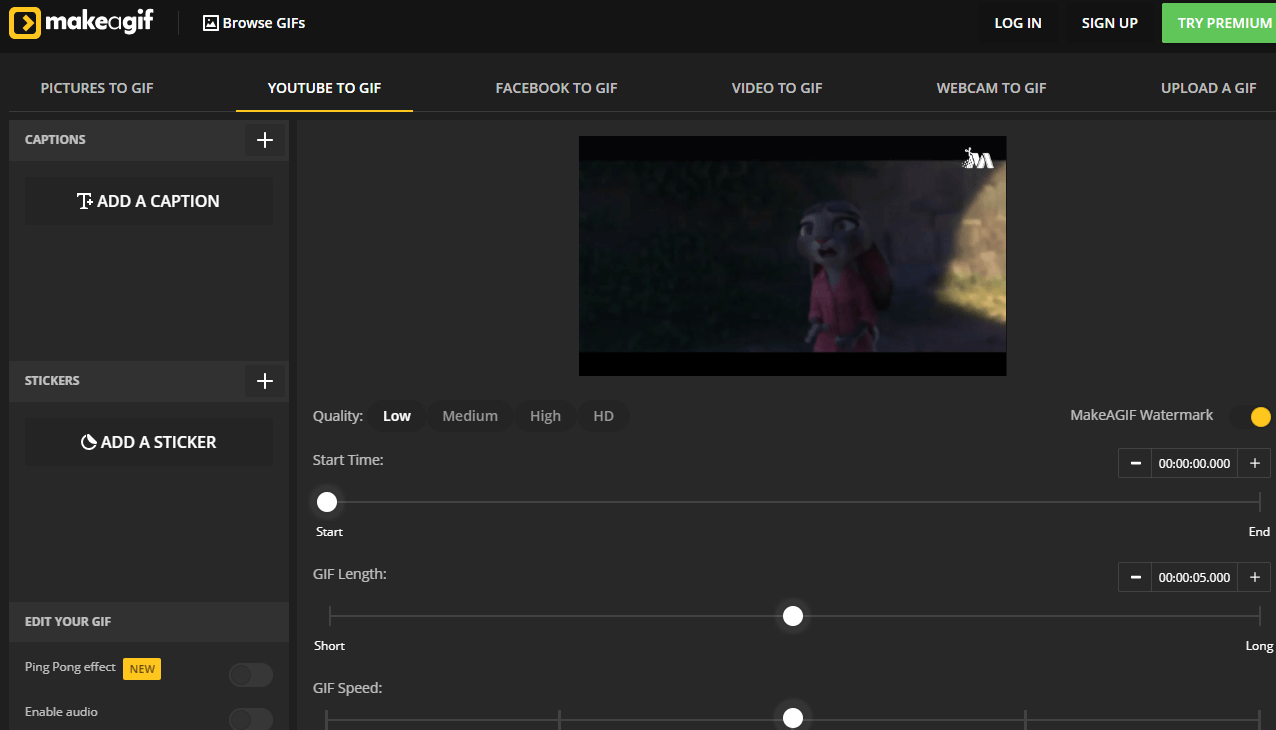This screenshot has width=1276, height=730.
Task: Open the Pictures to GIF tab
Action: [97, 88]
